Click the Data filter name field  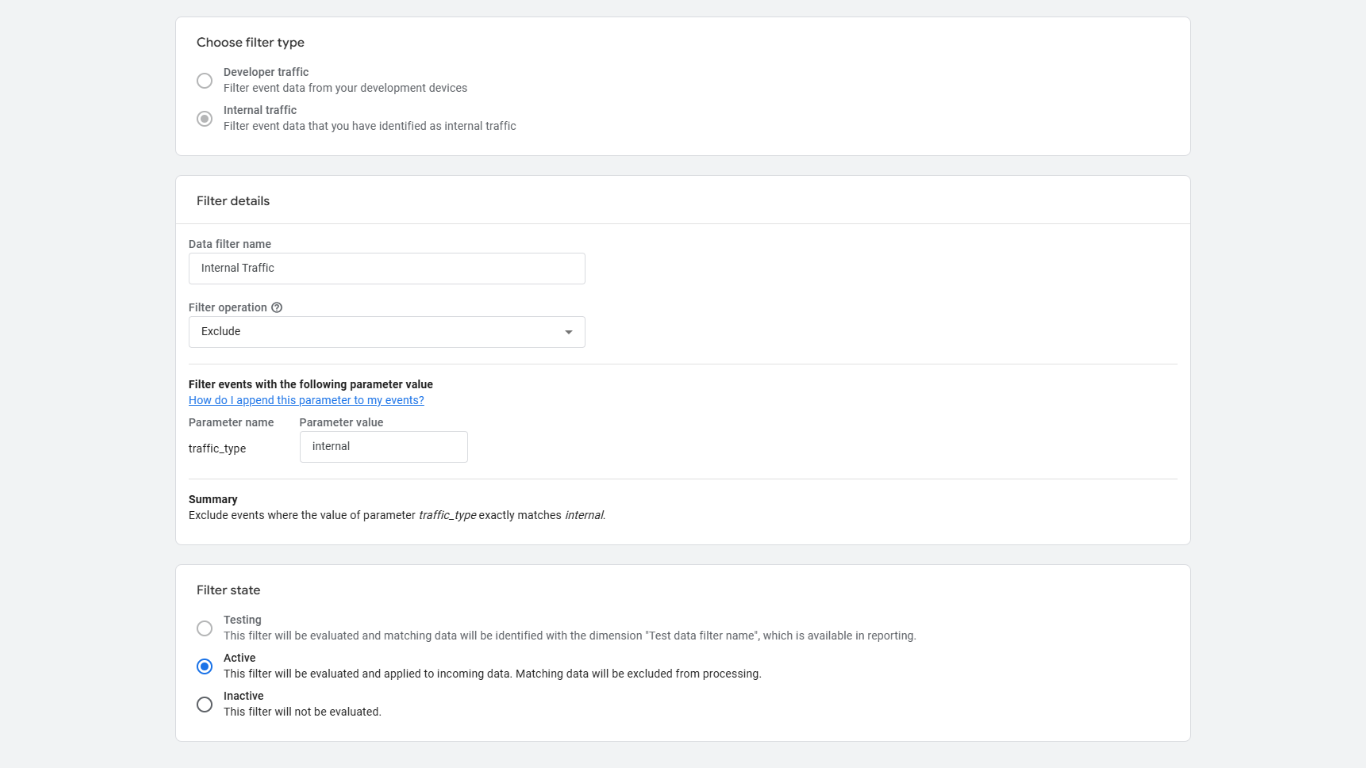[387, 268]
